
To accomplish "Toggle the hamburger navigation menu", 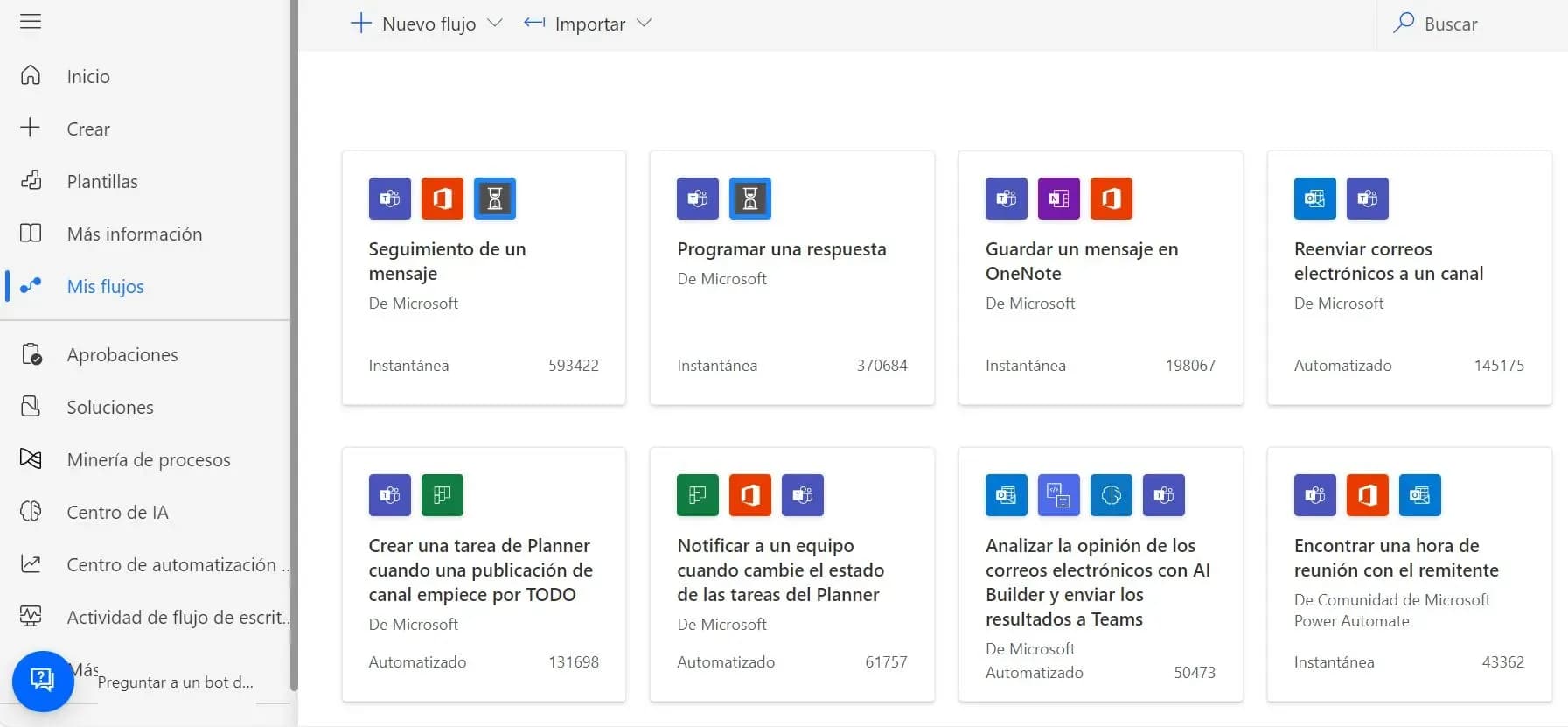I will point(31,21).
